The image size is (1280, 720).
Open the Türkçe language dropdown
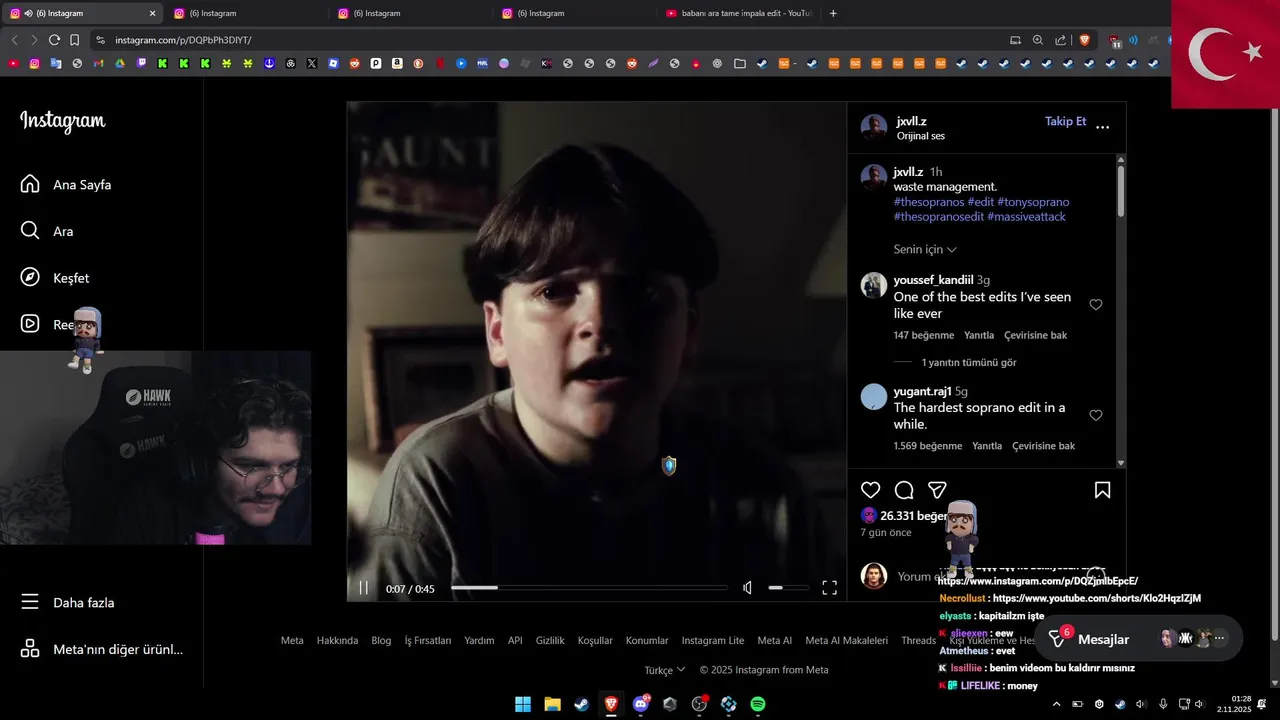pyautogui.click(x=665, y=670)
